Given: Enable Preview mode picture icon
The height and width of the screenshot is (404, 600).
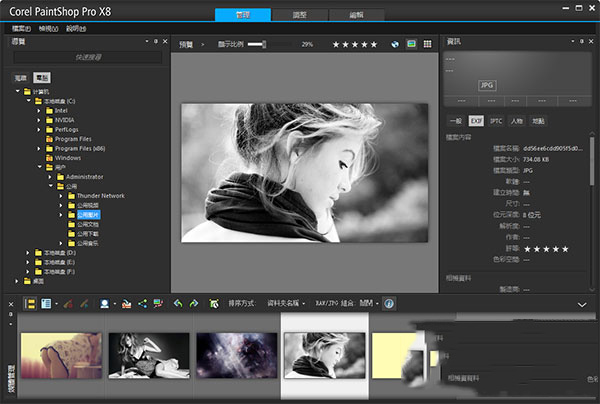Looking at the screenshot, I should point(411,44).
